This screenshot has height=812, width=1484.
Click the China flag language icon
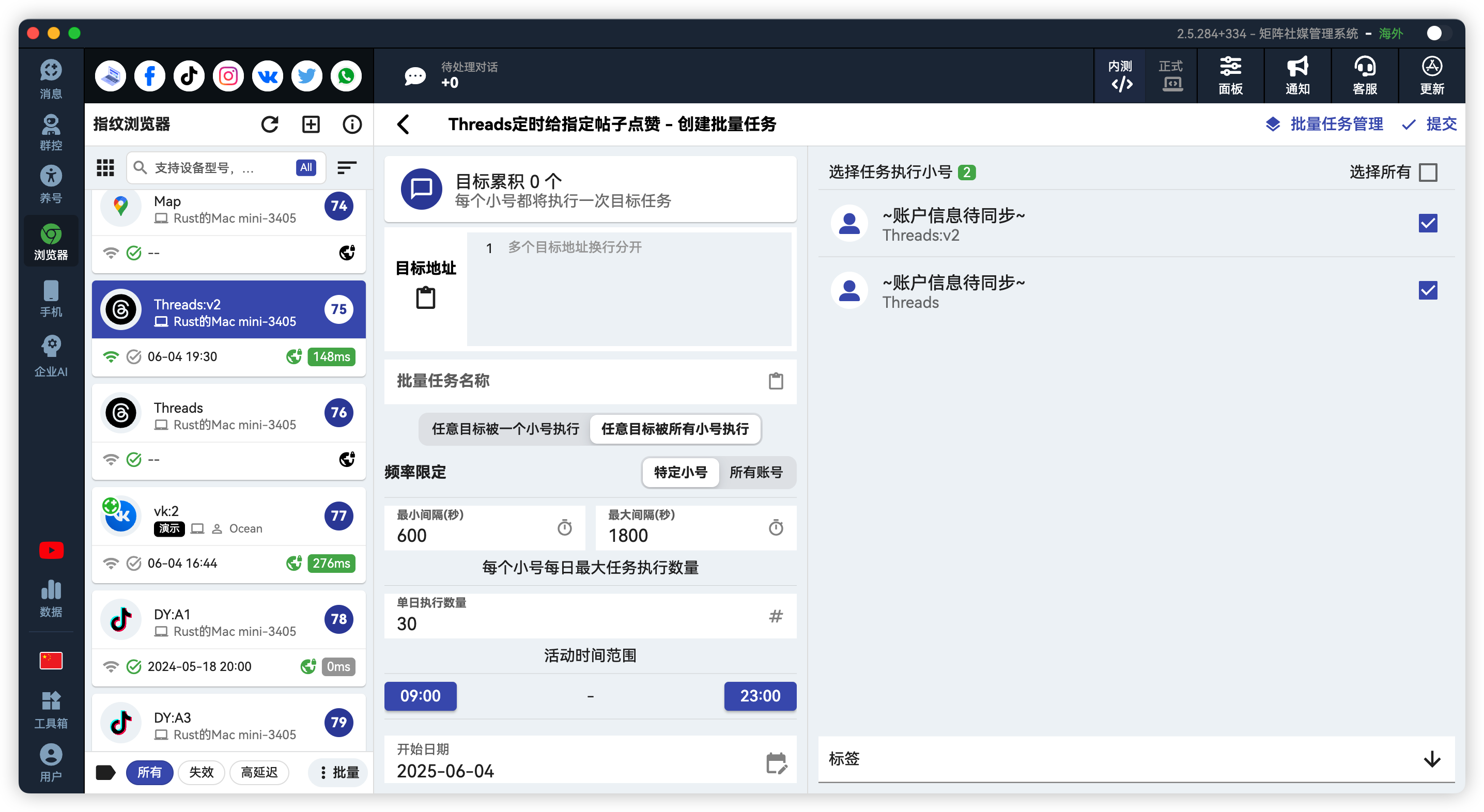tap(51, 660)
